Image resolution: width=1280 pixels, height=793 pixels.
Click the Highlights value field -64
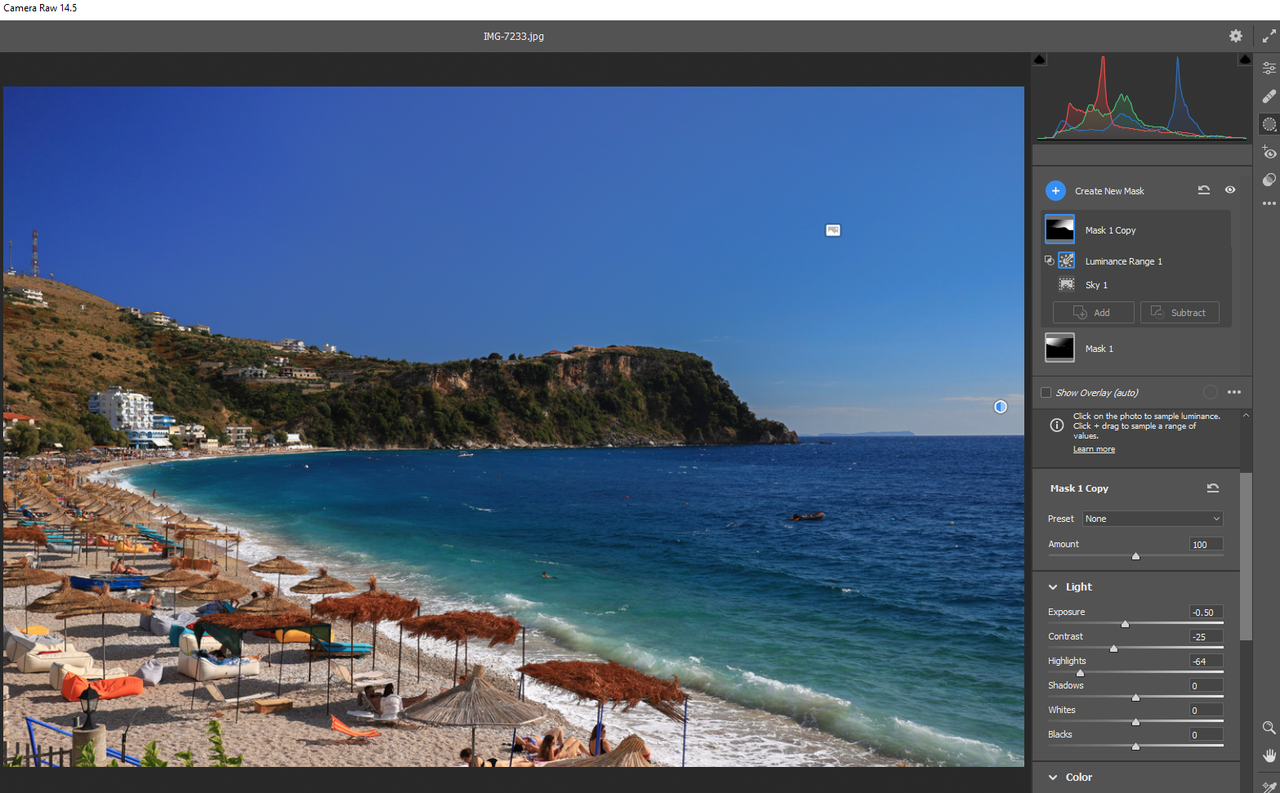coord(1206,661)
